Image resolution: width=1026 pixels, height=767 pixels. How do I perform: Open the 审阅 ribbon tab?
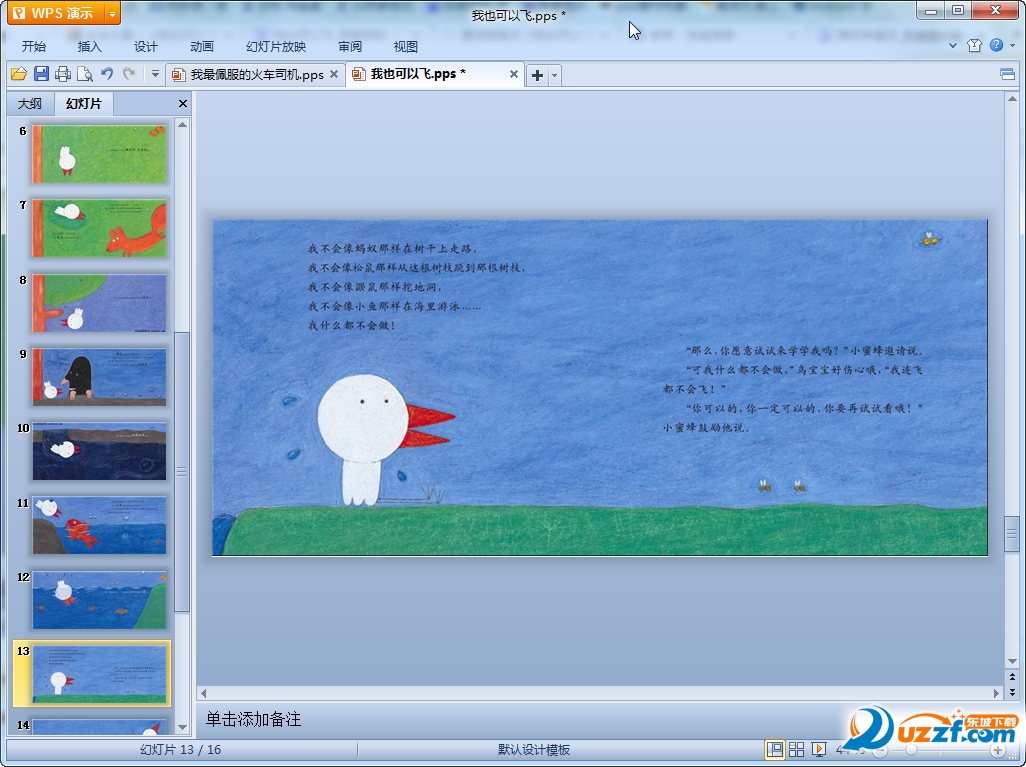(x=350, y=46)
